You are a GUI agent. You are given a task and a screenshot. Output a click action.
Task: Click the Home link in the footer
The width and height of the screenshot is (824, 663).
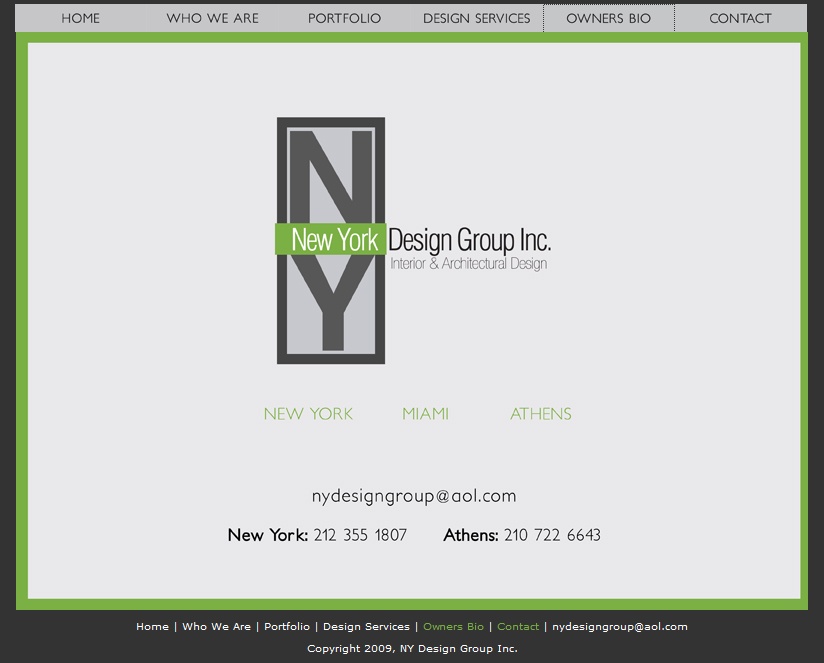[152, 627]
